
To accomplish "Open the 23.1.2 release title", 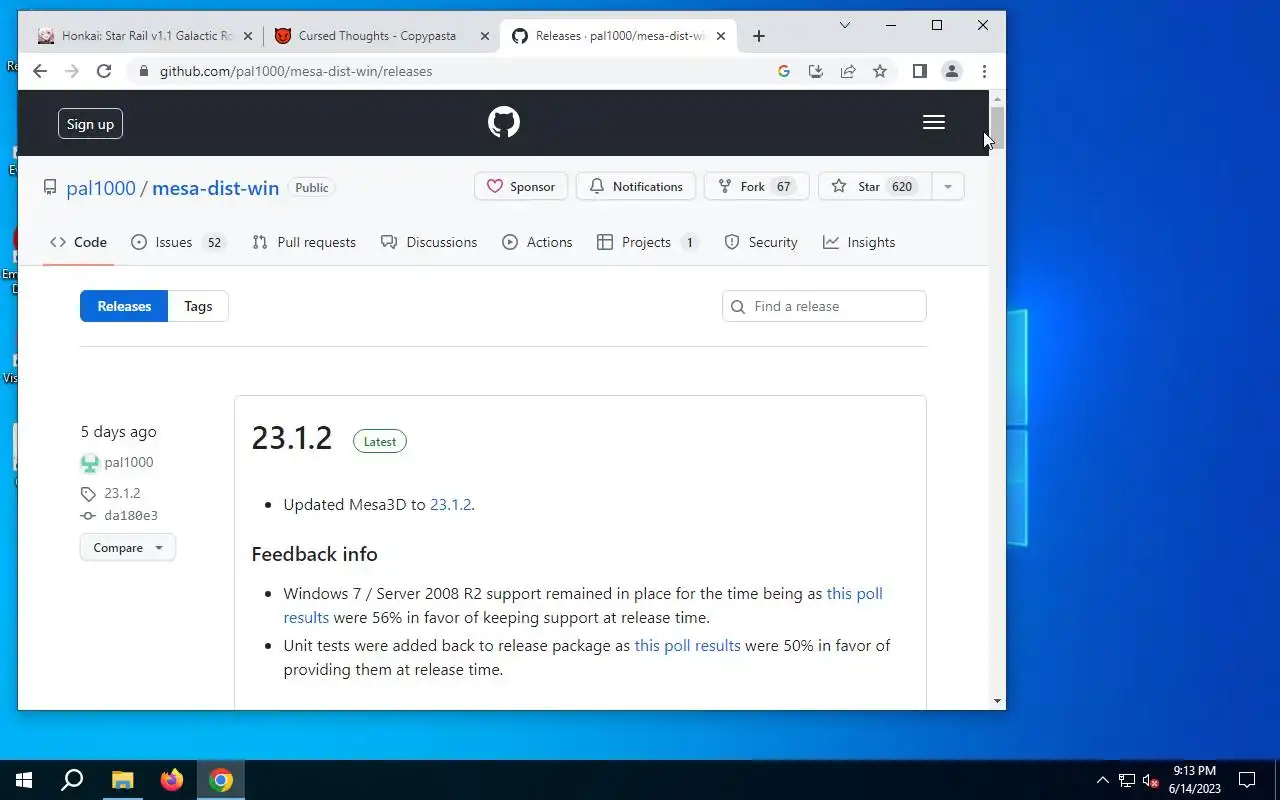I will [291, 438].
